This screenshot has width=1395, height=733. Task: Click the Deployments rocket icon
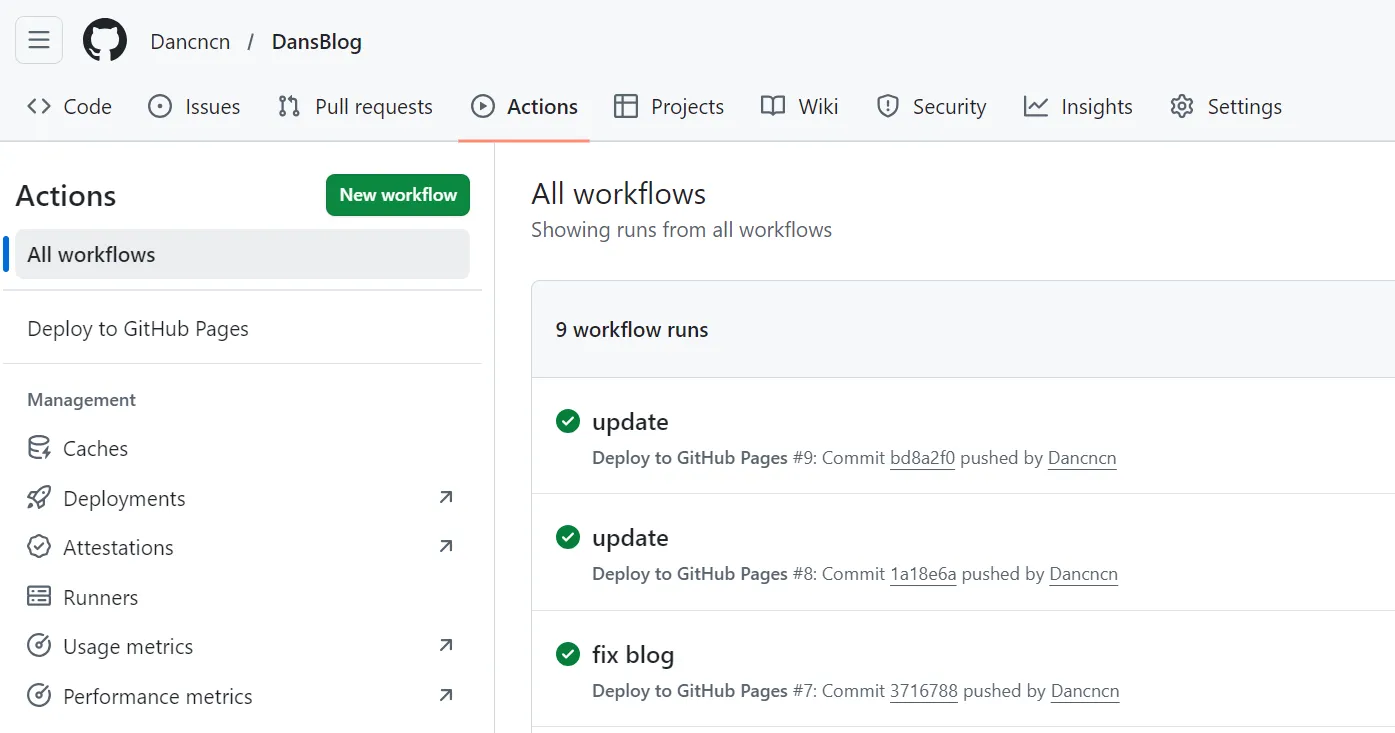pos(39,498)
